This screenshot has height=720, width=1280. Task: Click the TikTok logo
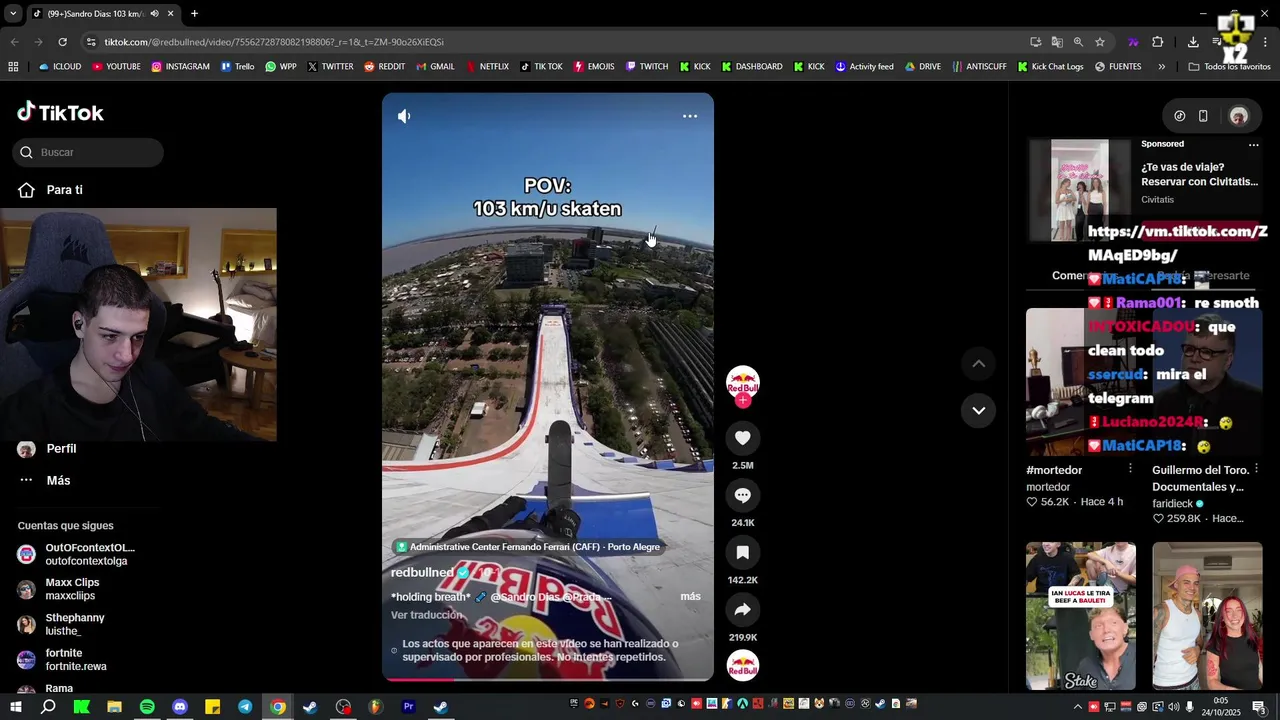[x=60, y=112]
